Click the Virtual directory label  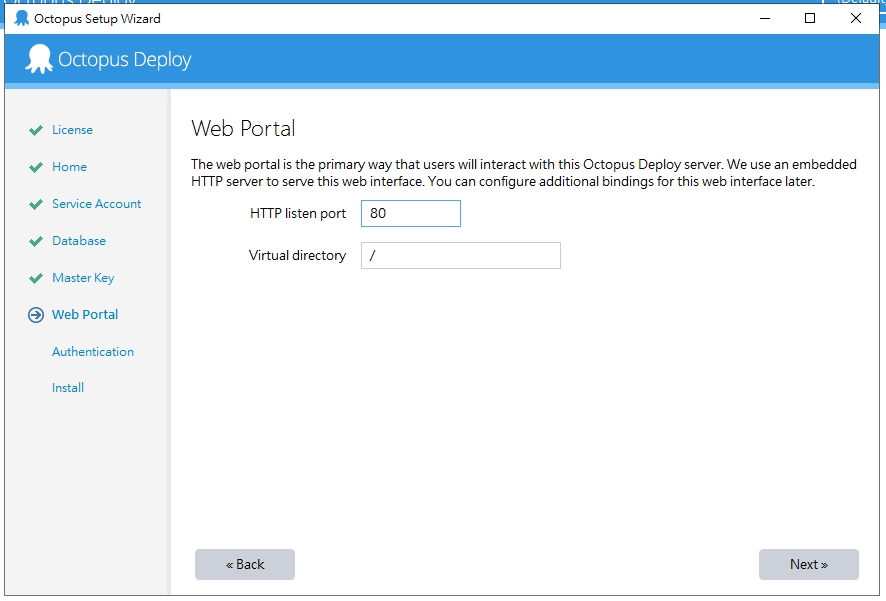[297, 255]
